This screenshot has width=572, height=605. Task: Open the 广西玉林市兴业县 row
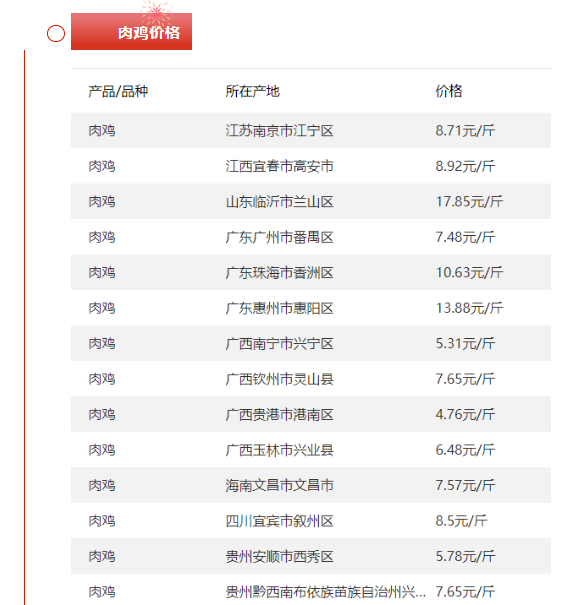pyautogui.click(x=311, y=450)
